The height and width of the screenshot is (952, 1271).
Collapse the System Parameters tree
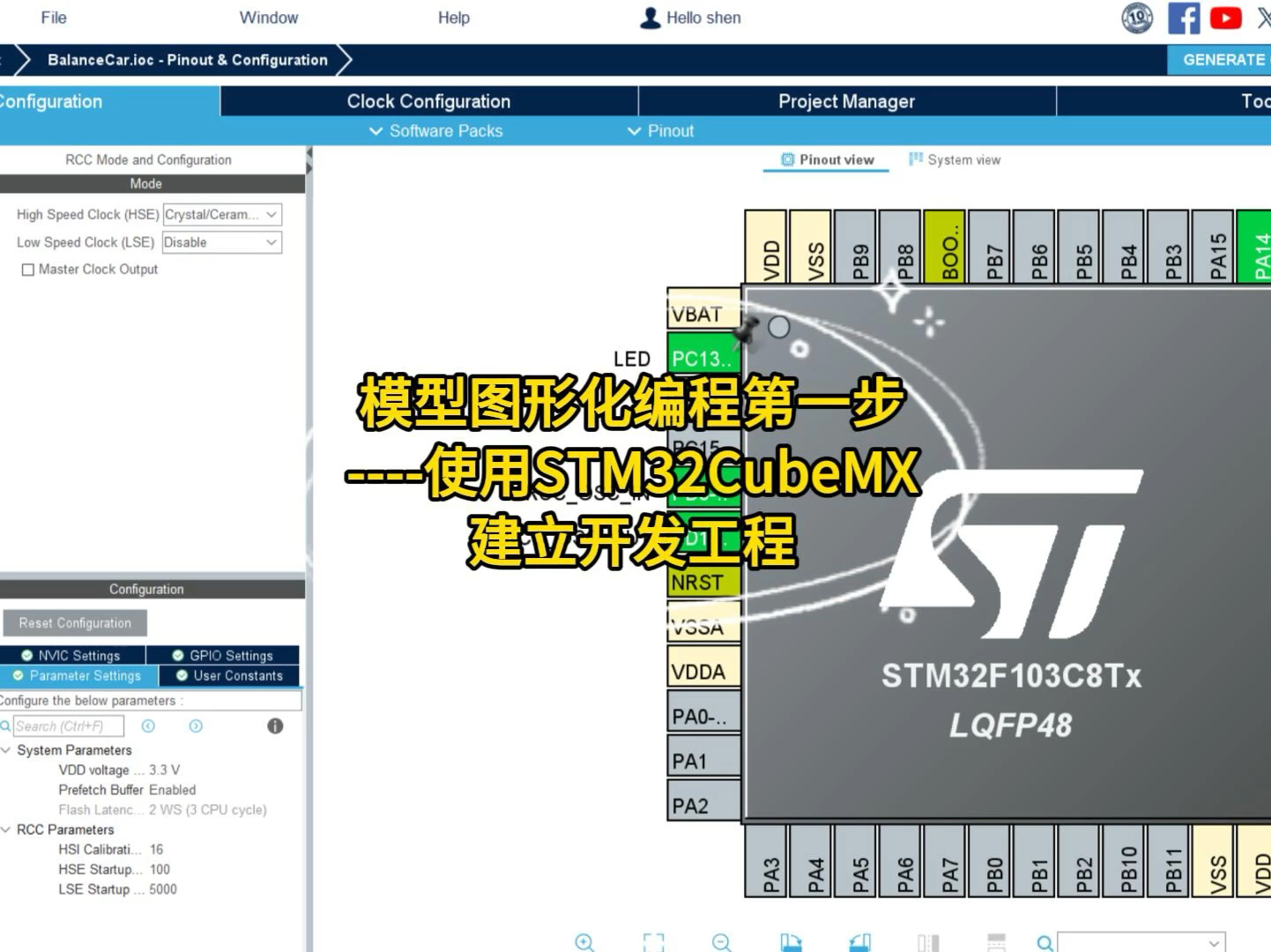7,750
